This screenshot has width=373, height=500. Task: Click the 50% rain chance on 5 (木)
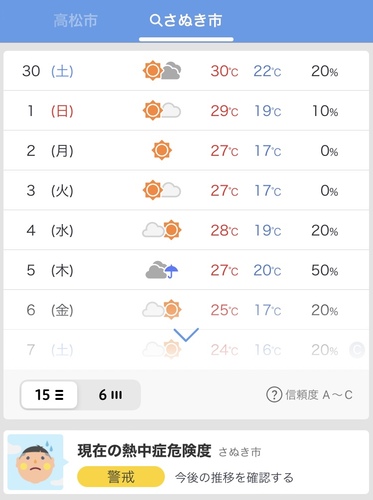[x=325, y=270]
